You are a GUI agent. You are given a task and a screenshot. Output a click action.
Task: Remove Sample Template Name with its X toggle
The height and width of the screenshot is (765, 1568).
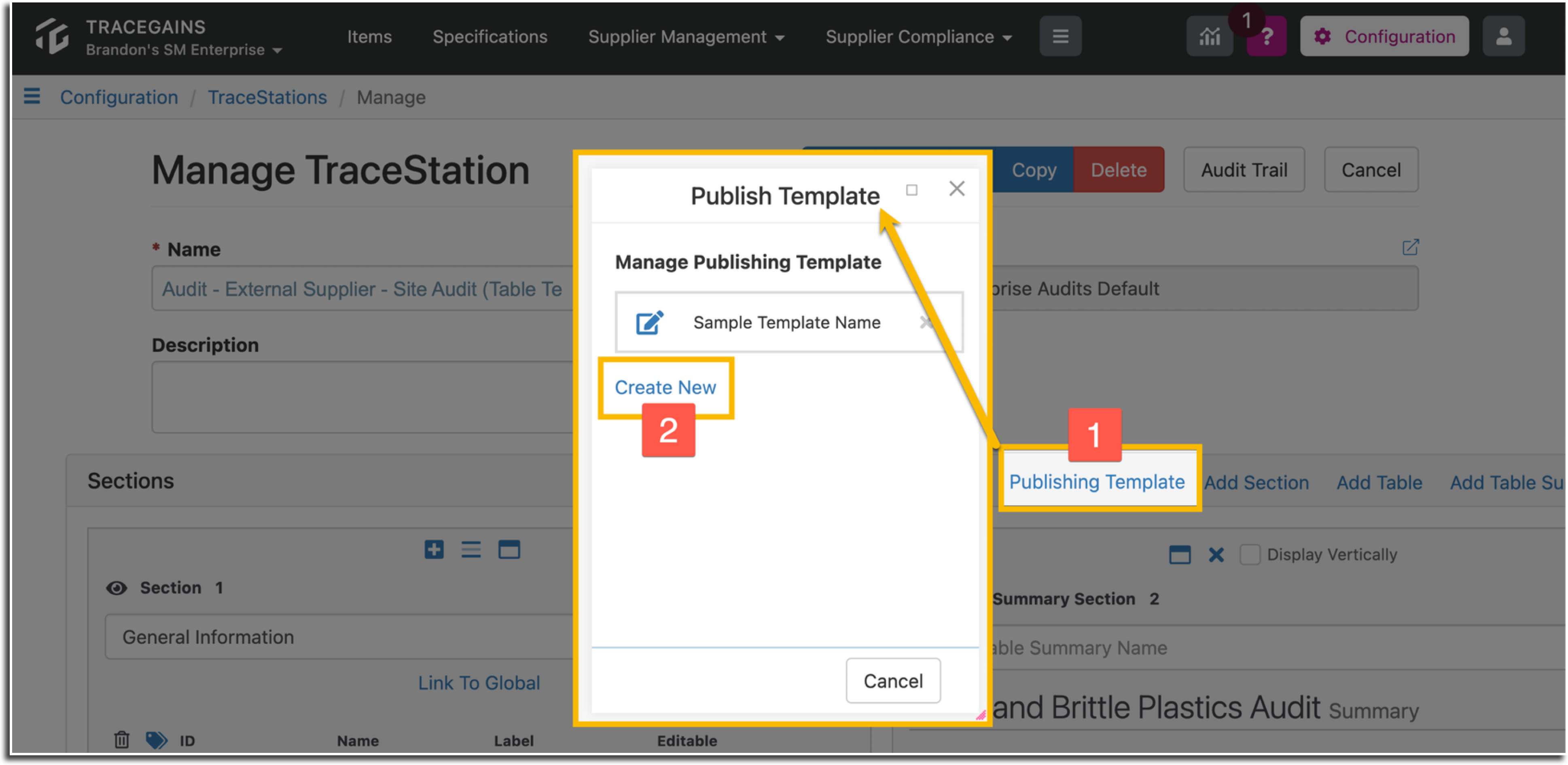pos(926,323)
